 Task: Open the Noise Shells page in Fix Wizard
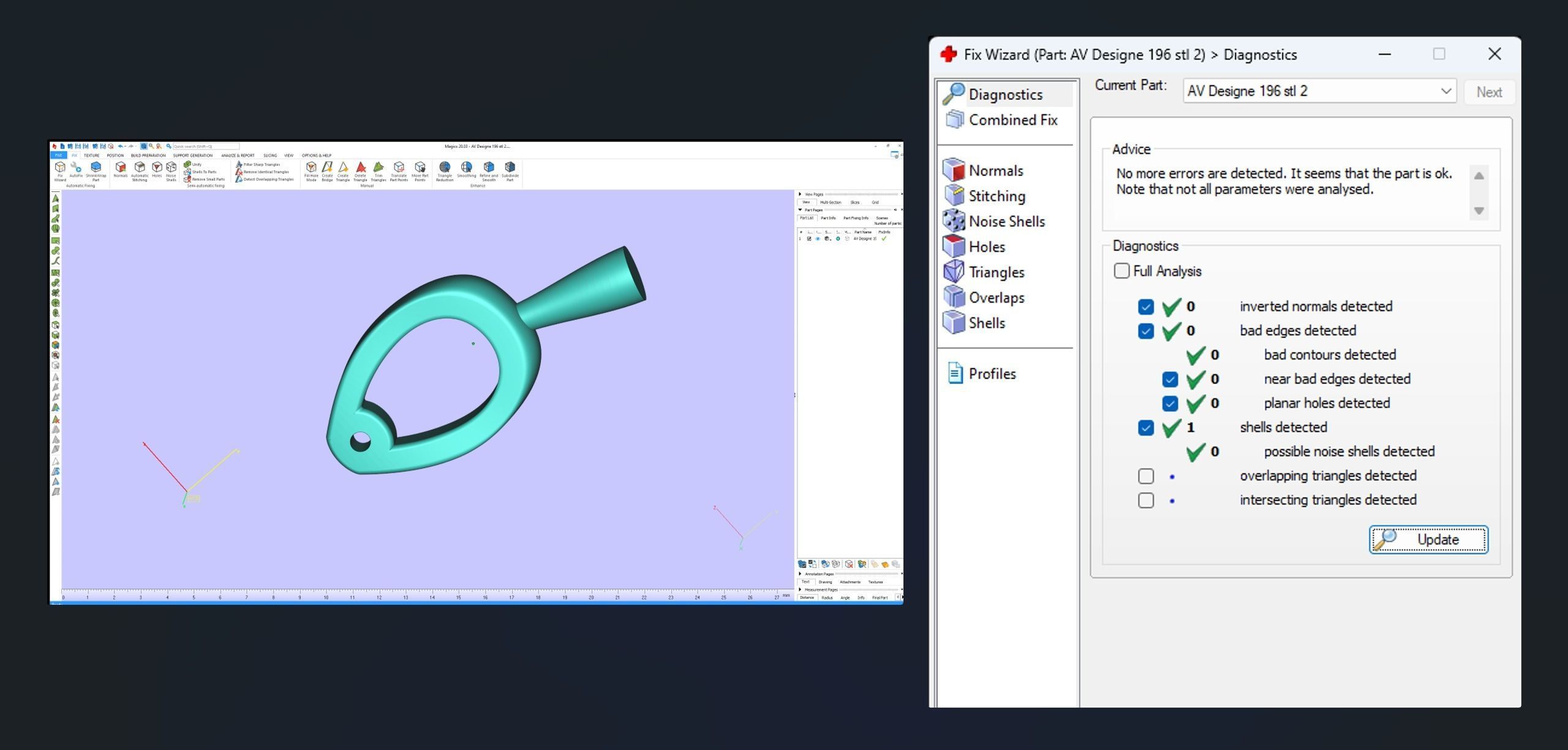(1006, 221)
